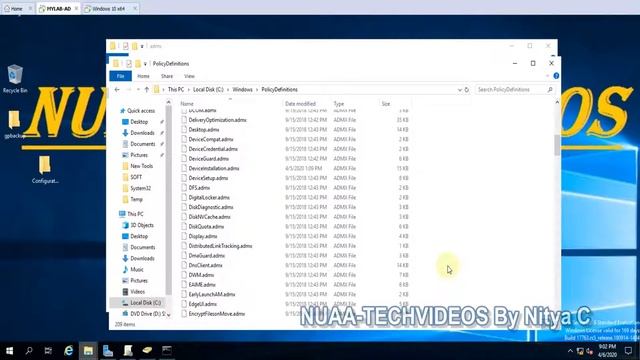Show hidden system tray icons
Screen dimensions: 640x360
pos(570,351)
